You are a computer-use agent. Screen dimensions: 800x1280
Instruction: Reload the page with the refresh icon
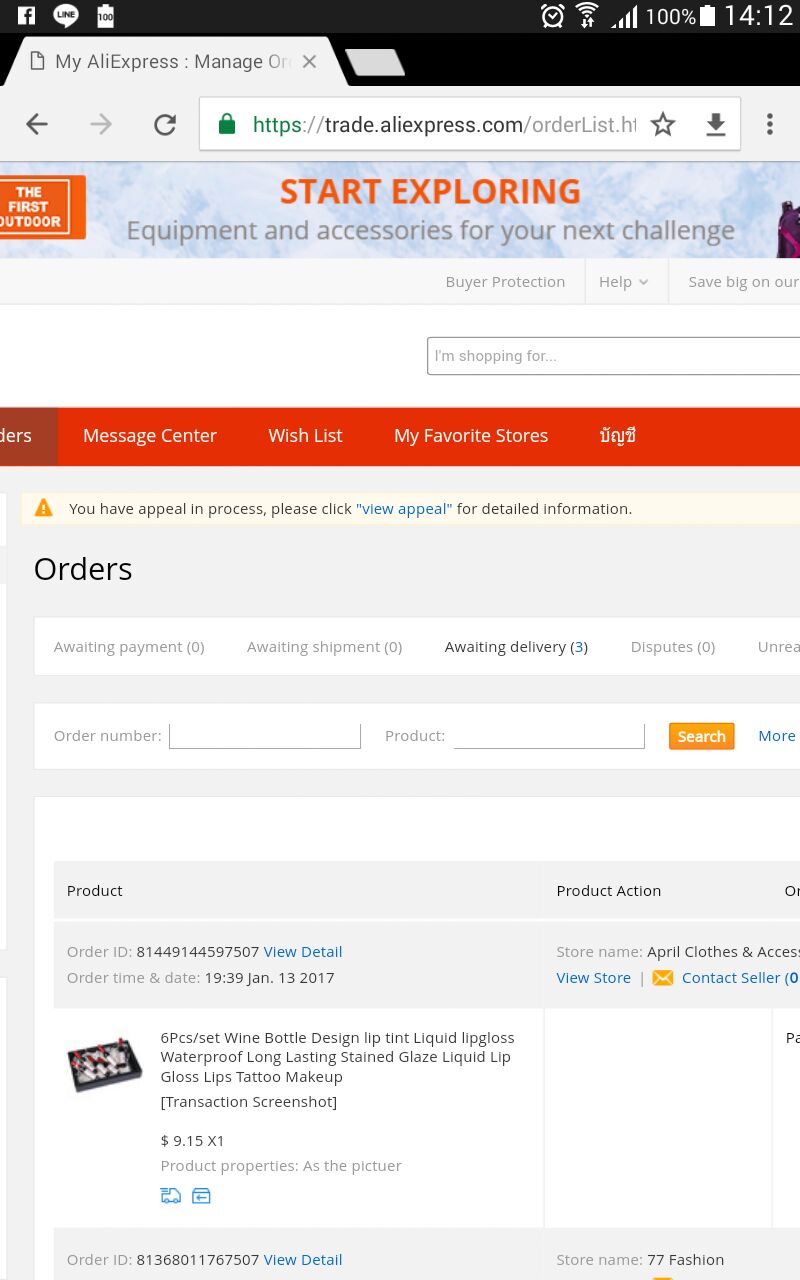pyautogui.click(x=165, y=124)
